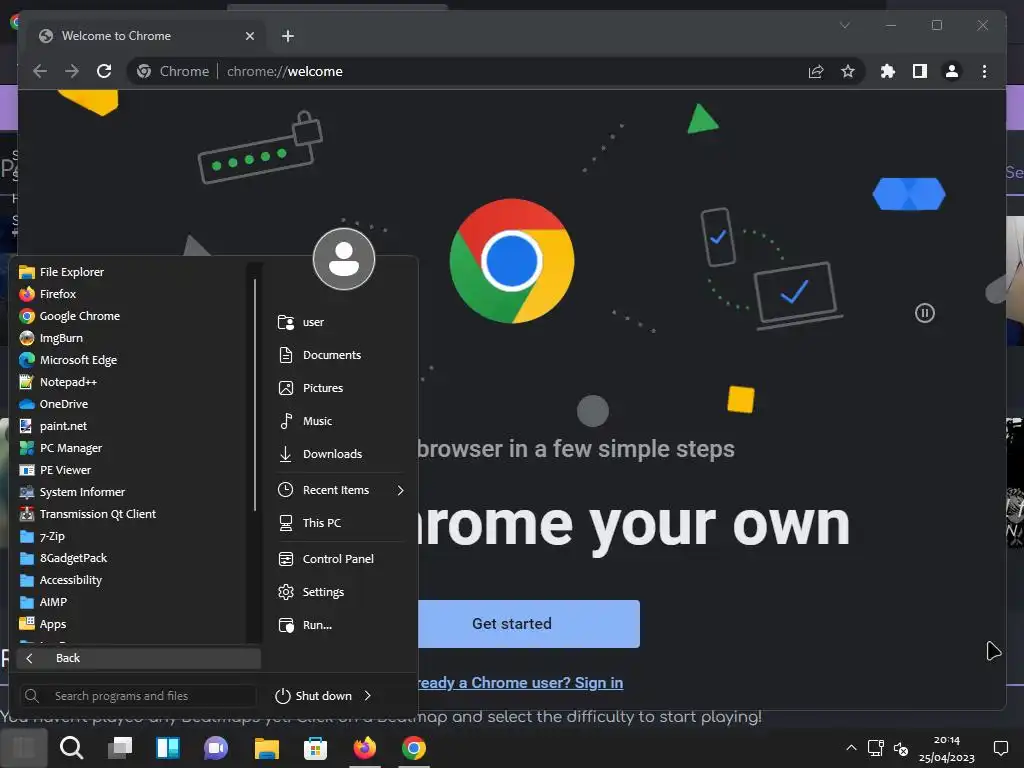
Task: Open Task View on the taskbar
Action: 120,748
